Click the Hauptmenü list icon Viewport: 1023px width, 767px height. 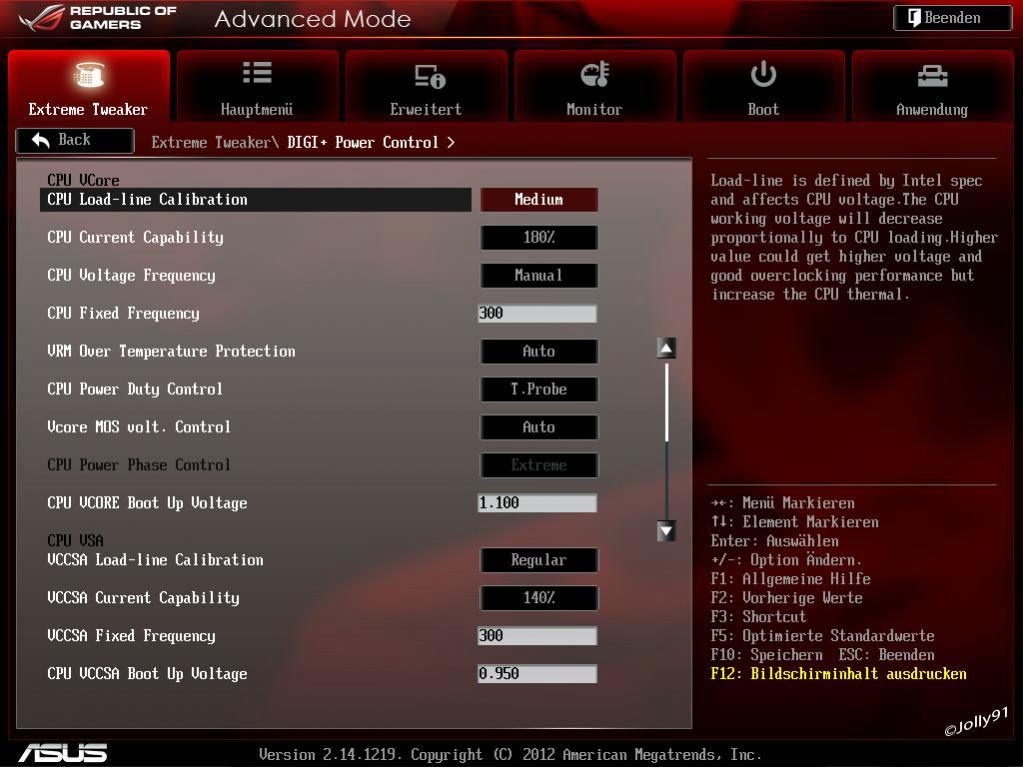pos(257,73)
